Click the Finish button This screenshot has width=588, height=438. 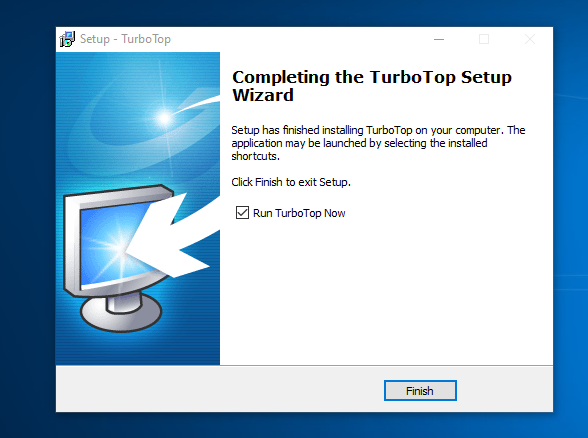point(420,391)
